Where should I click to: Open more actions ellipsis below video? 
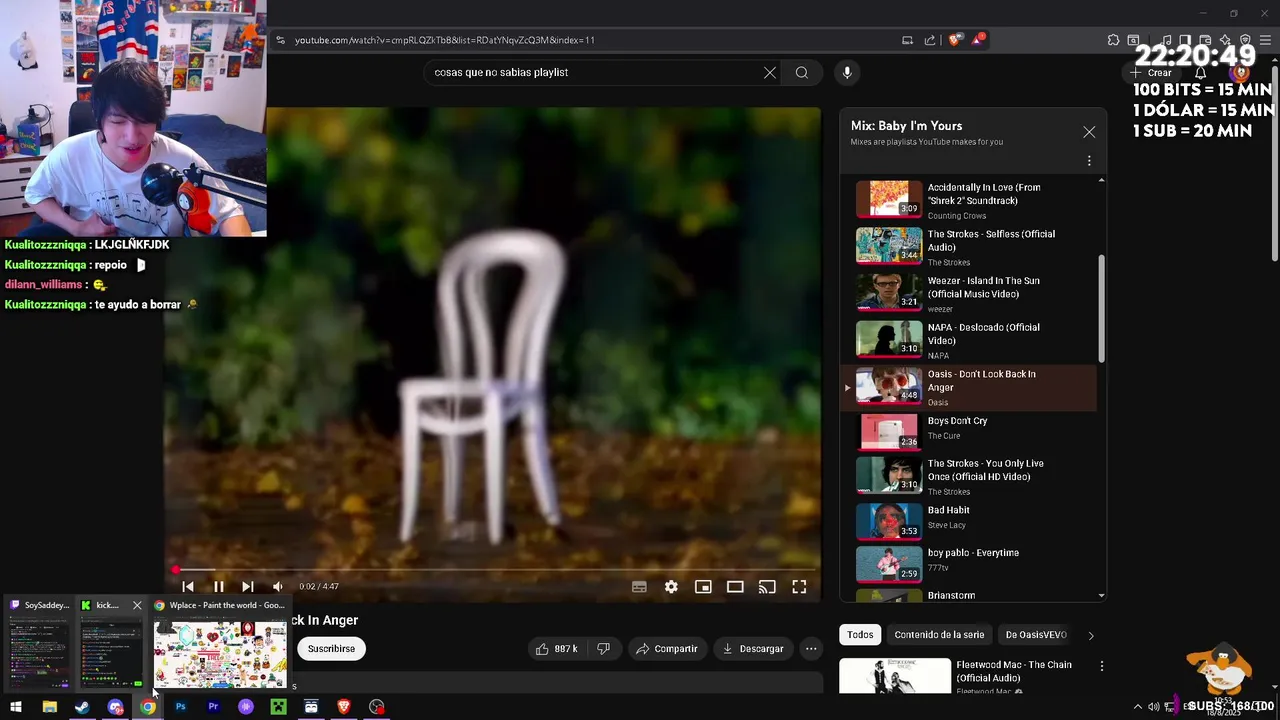click(x=811, y=649)
